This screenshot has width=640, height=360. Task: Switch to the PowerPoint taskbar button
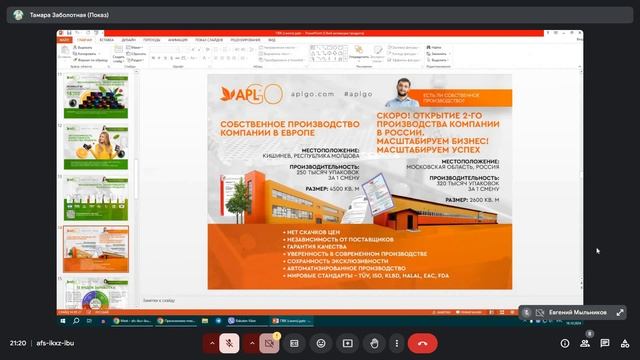(291, 321)
